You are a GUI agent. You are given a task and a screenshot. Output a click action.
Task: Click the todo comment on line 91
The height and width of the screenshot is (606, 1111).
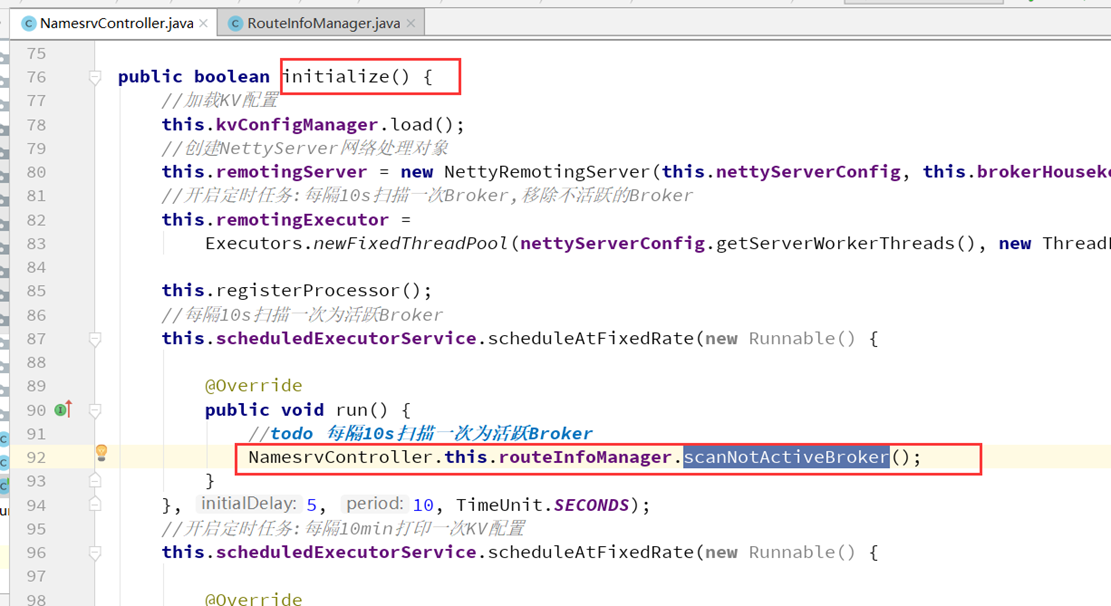click(x=420, y=433)
